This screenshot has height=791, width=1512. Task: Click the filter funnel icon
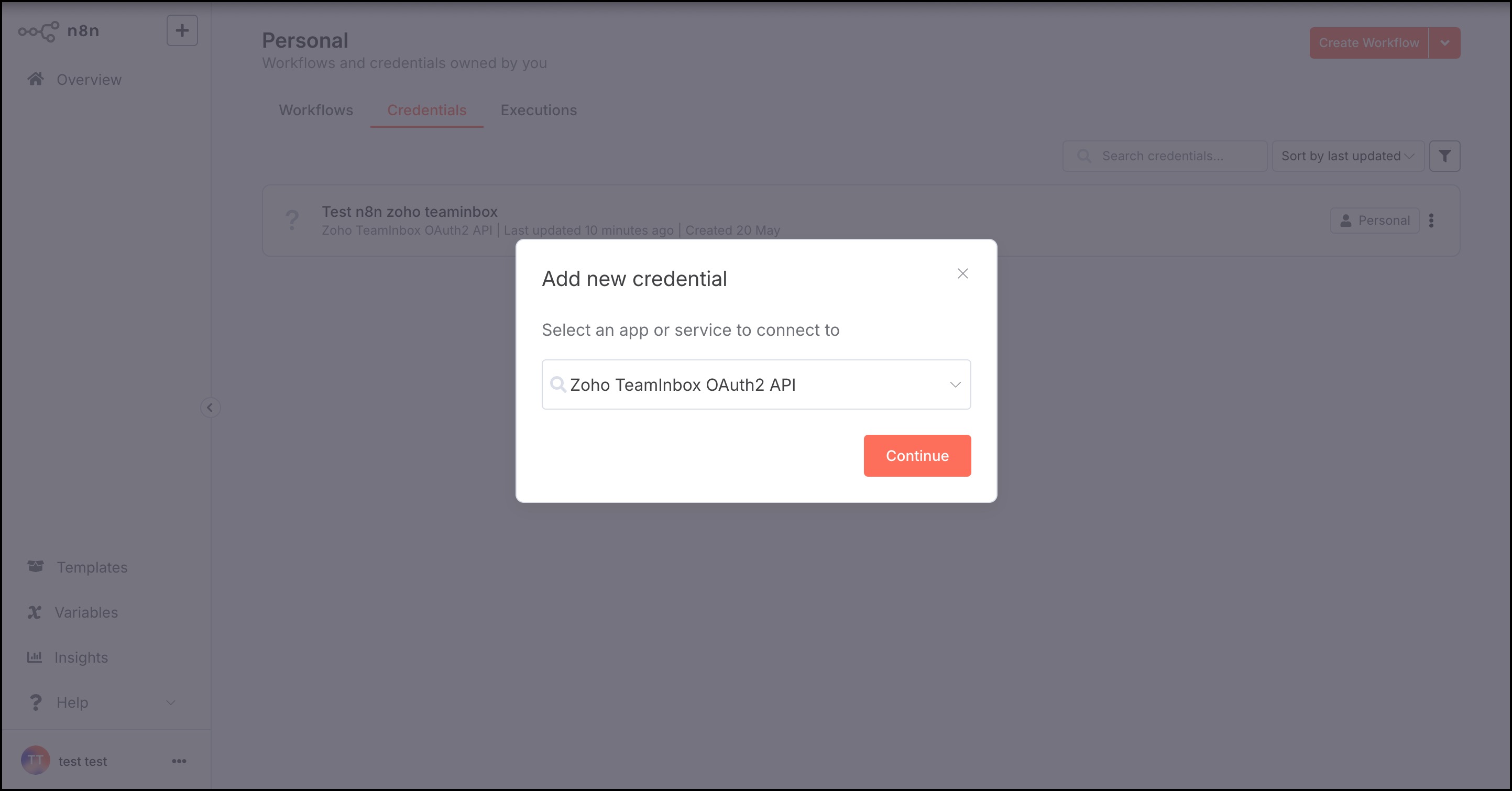[x=1444, y=156]
